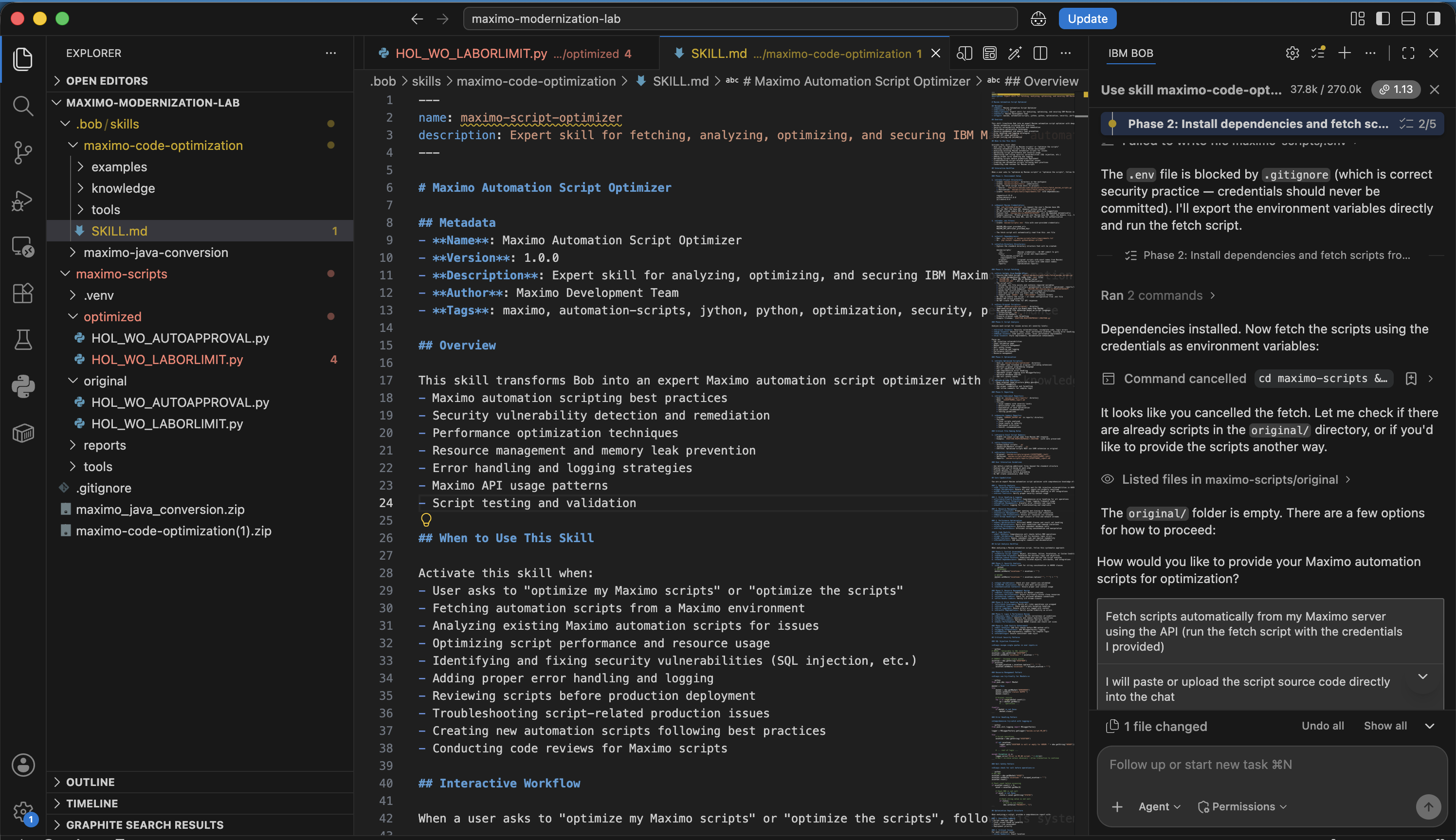Open IBM Bob settings gear
The width and height of the screenshot is (1456, 840).
(1292, 53)
